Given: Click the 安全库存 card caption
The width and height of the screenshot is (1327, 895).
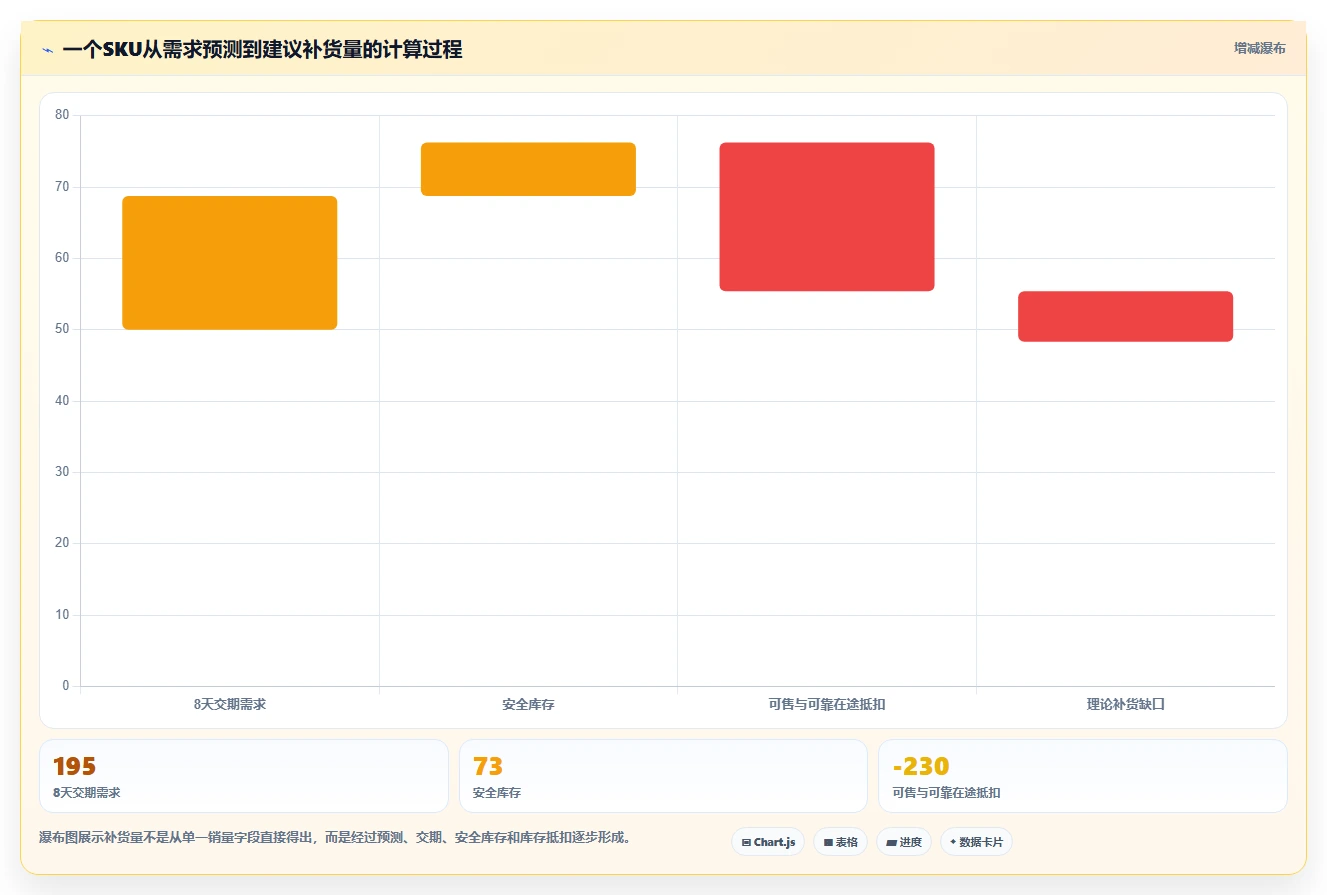Looking at the screenshot, I should click(x=497, y=793).
